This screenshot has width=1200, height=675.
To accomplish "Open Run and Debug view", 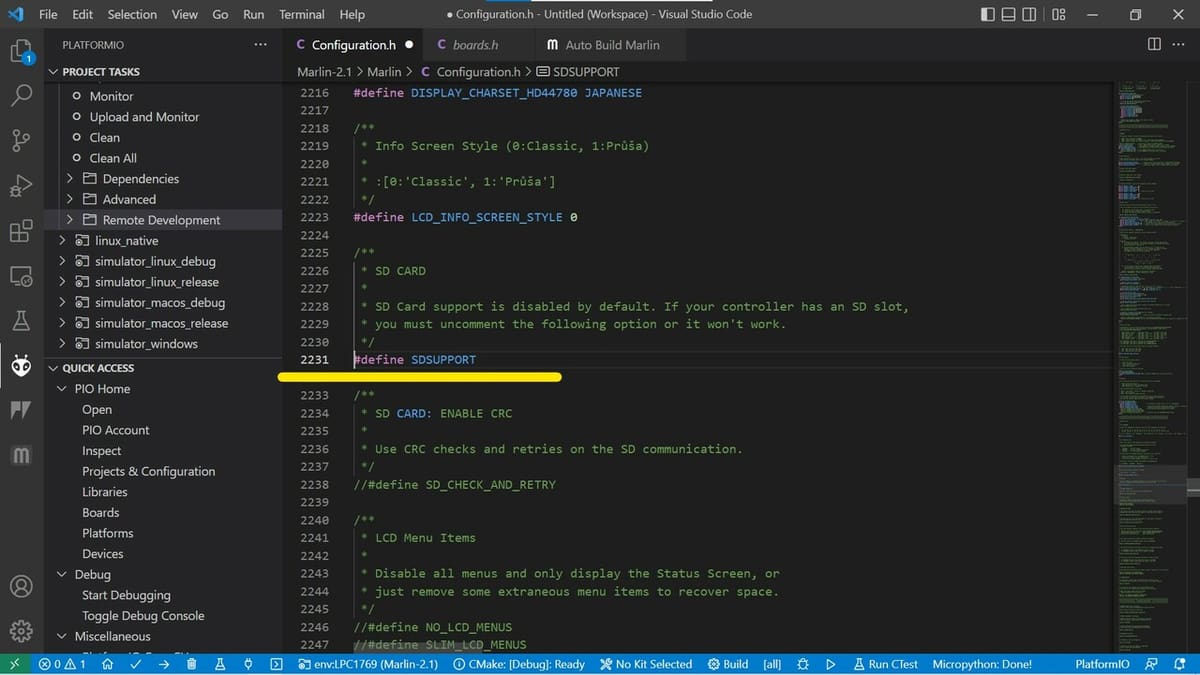I will click(21, 186).
